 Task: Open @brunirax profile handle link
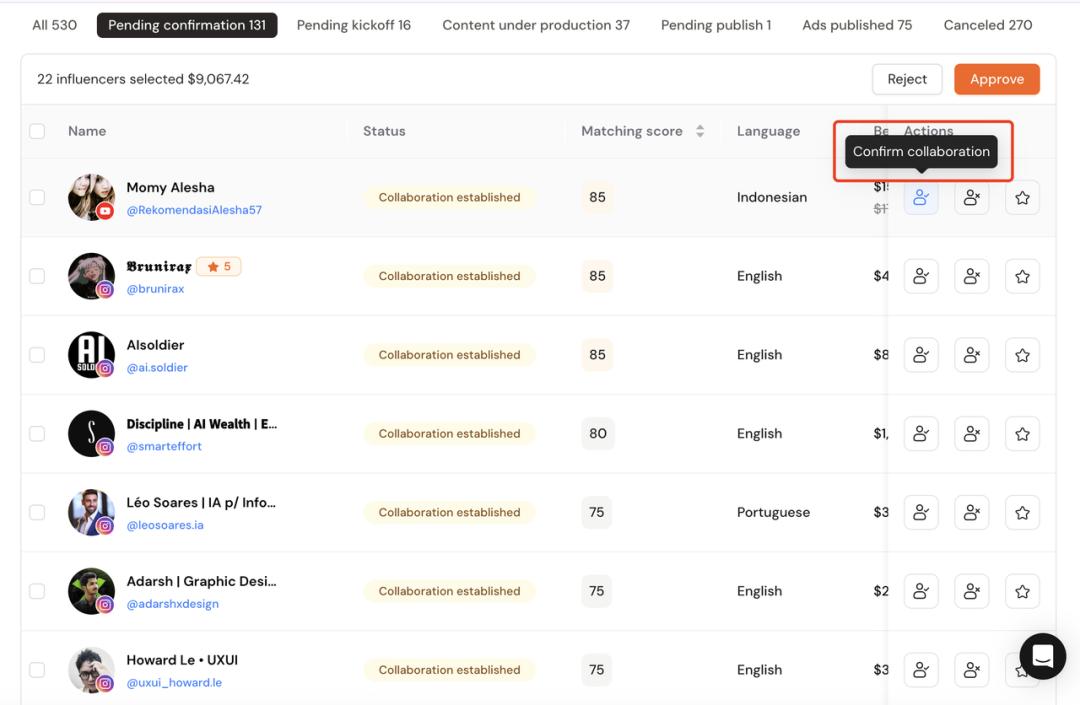tap(155, 289)
